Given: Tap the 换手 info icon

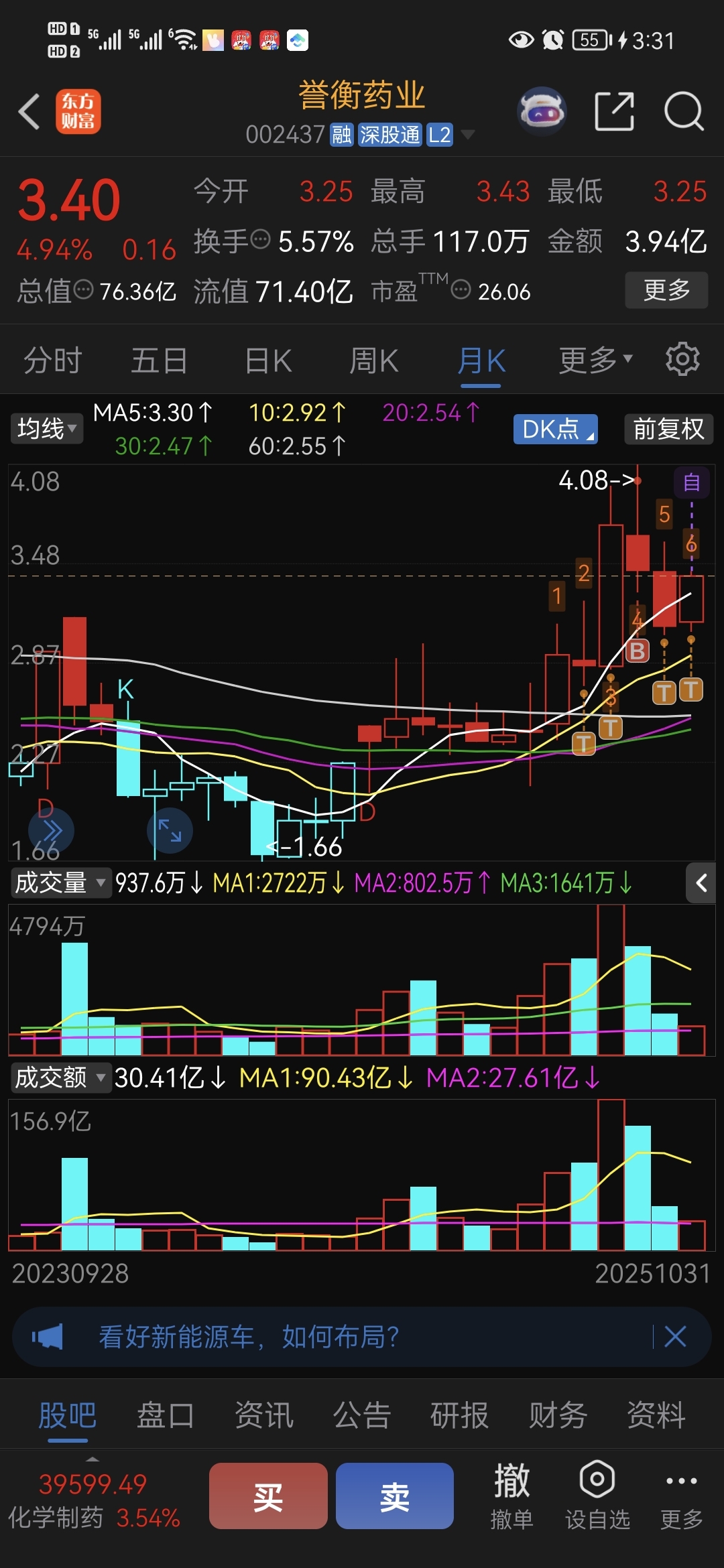Looking at the screenshot, I should tap(260, 239).
